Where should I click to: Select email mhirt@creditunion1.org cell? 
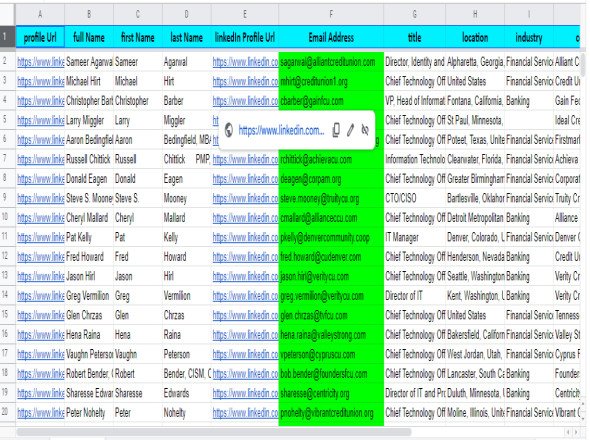click(331, 81)
